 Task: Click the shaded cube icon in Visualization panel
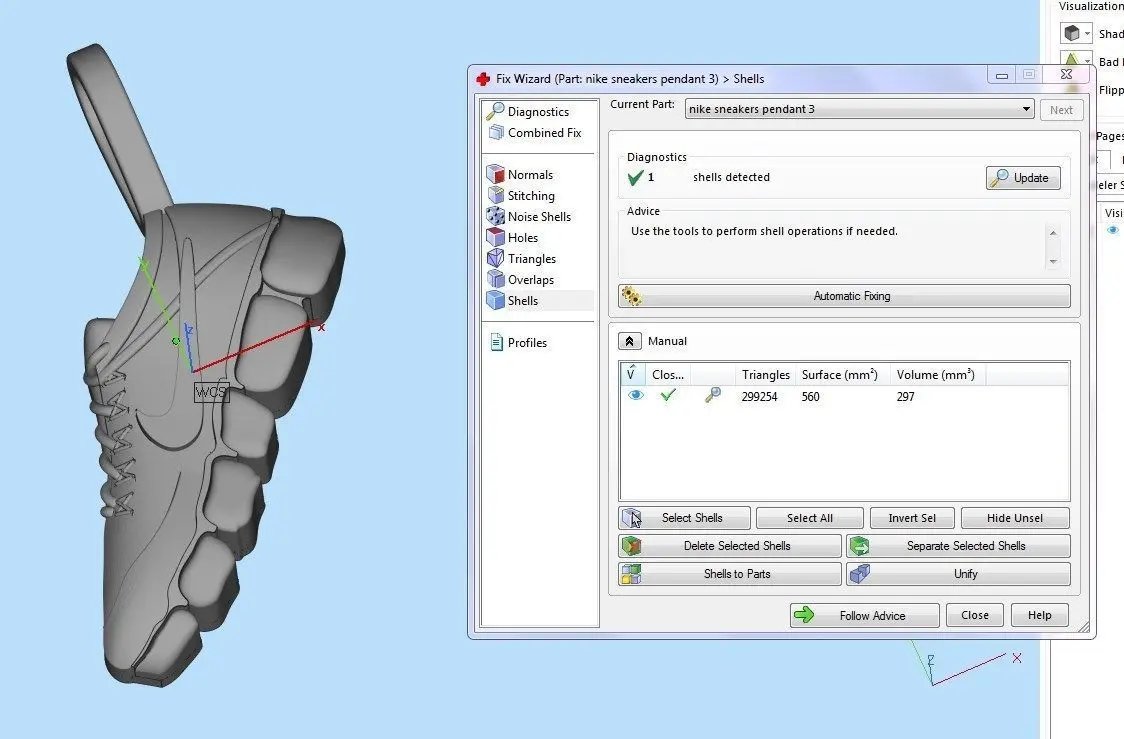[1072, 34]
